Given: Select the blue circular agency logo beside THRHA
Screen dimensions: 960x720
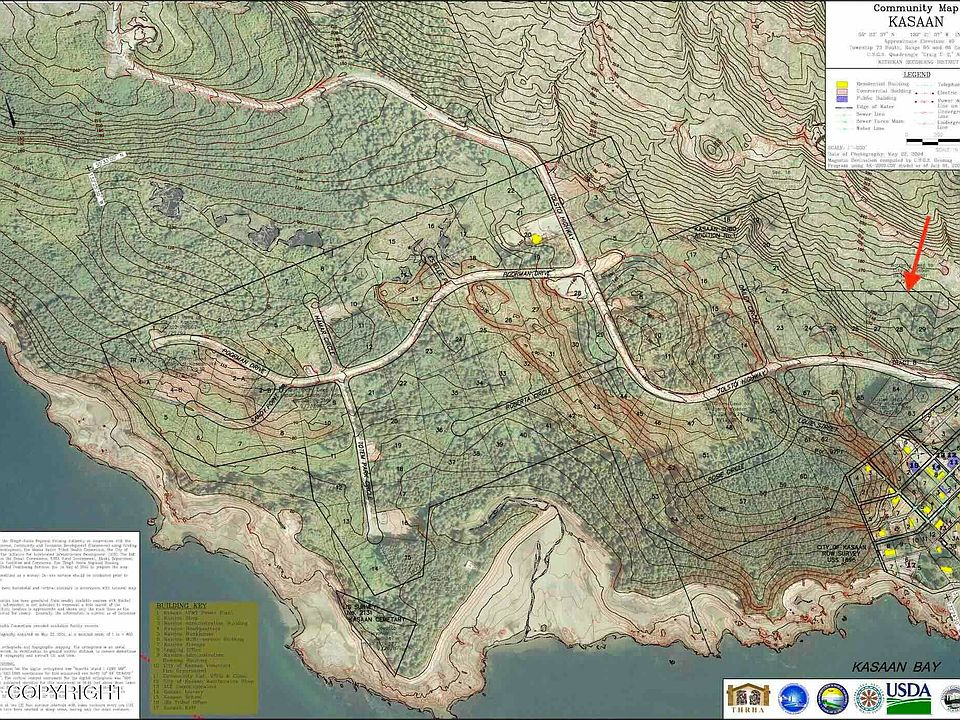Looking at the screenshot, I should [793, 699].
